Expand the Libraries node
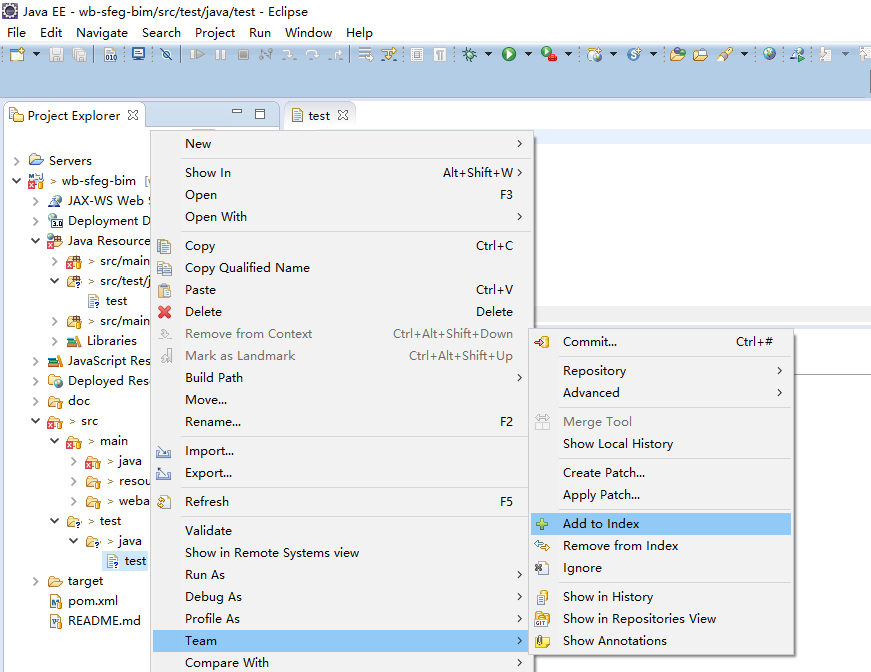Image resolution: width=871 pixels, height=672 pixels. click(54, 341)
